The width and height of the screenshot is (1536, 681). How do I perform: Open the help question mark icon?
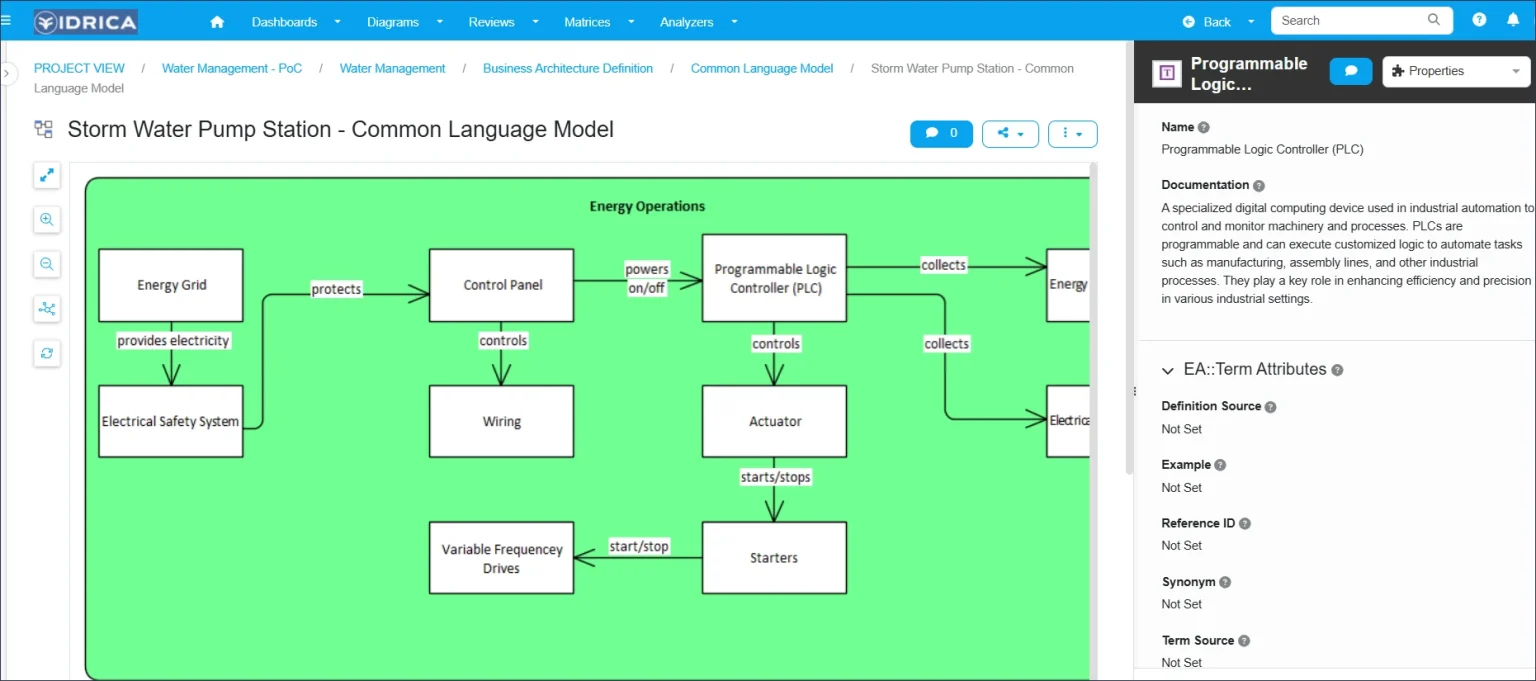pos(1479,20)
